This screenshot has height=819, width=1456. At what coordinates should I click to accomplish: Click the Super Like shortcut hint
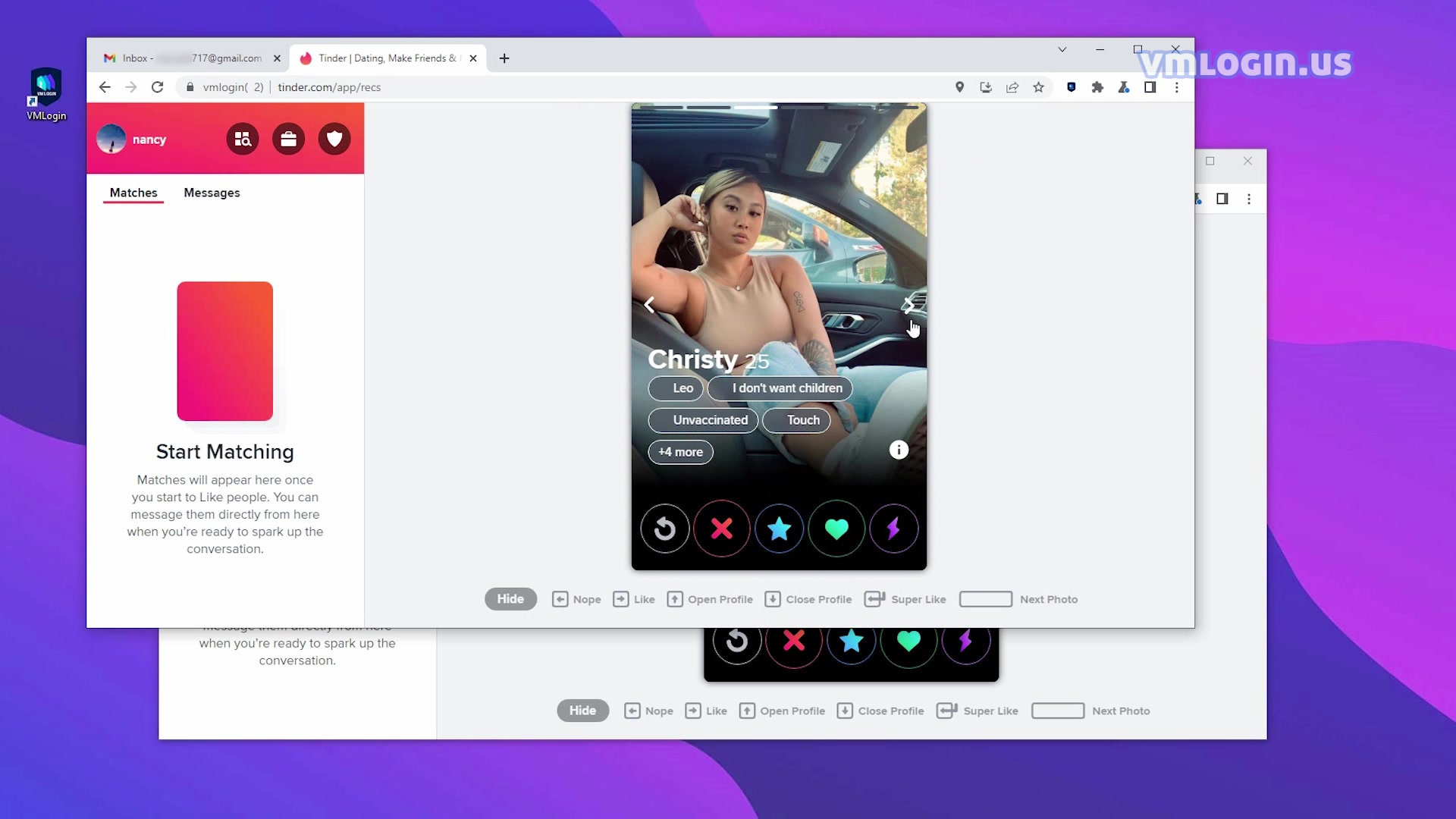point(905,599)
